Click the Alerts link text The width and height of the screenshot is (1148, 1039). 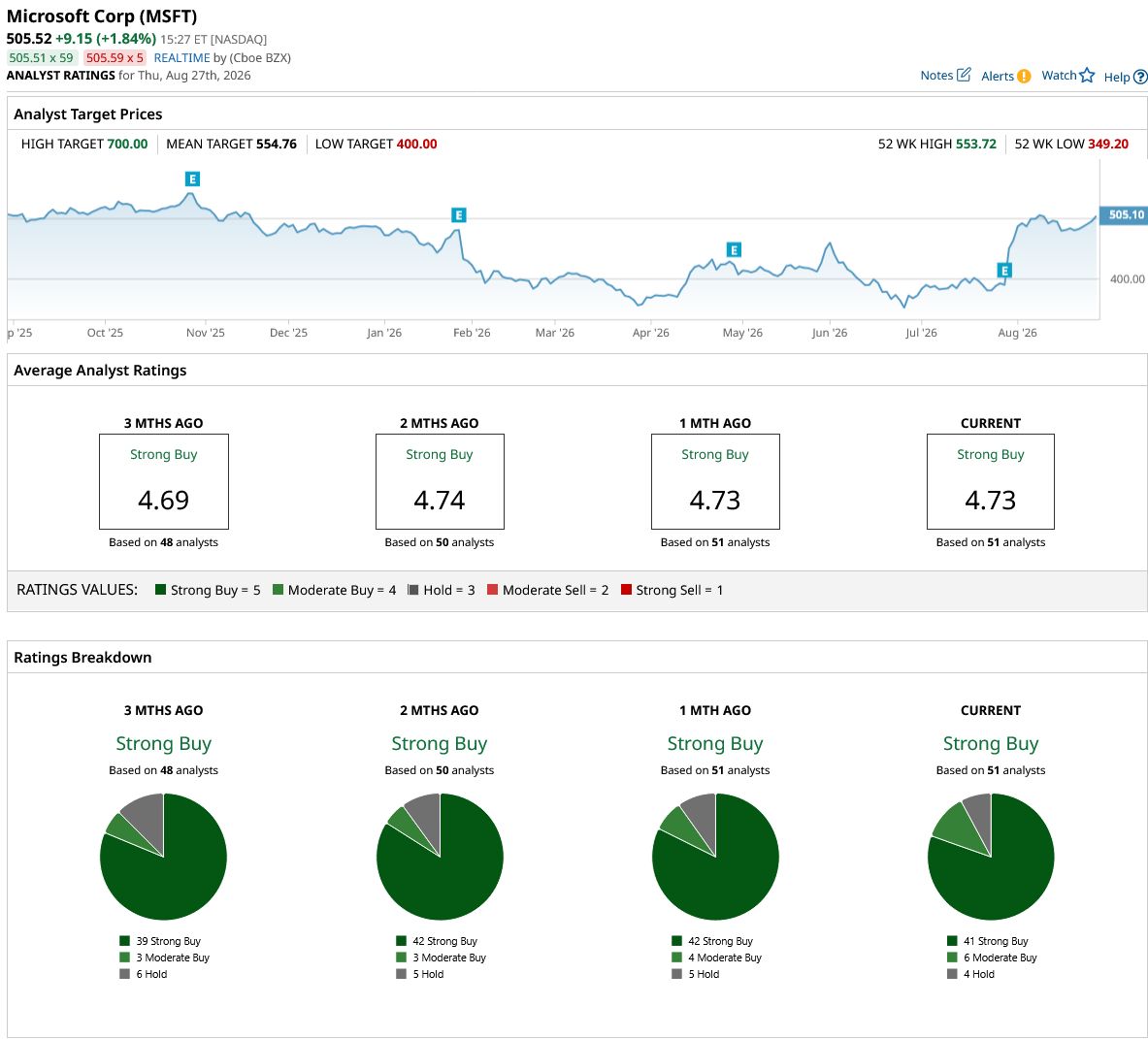click(x=998, y=76)
